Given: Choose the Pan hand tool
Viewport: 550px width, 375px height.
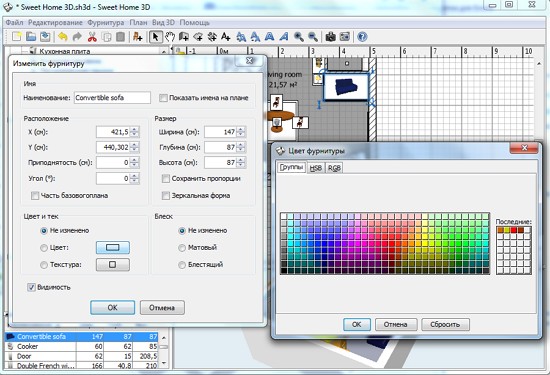Looking at the screenshot, I should [170, 36].
